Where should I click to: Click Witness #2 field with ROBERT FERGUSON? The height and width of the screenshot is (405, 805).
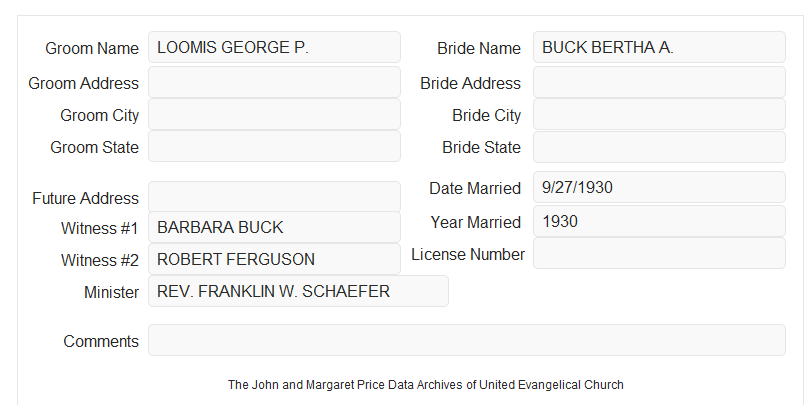(274, 259)
